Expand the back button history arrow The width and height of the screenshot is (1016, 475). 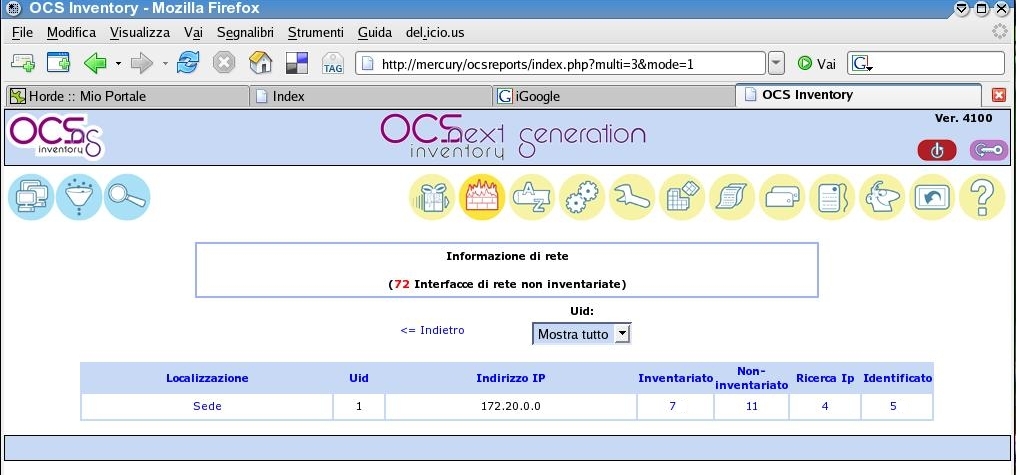(x=118, y=63)
